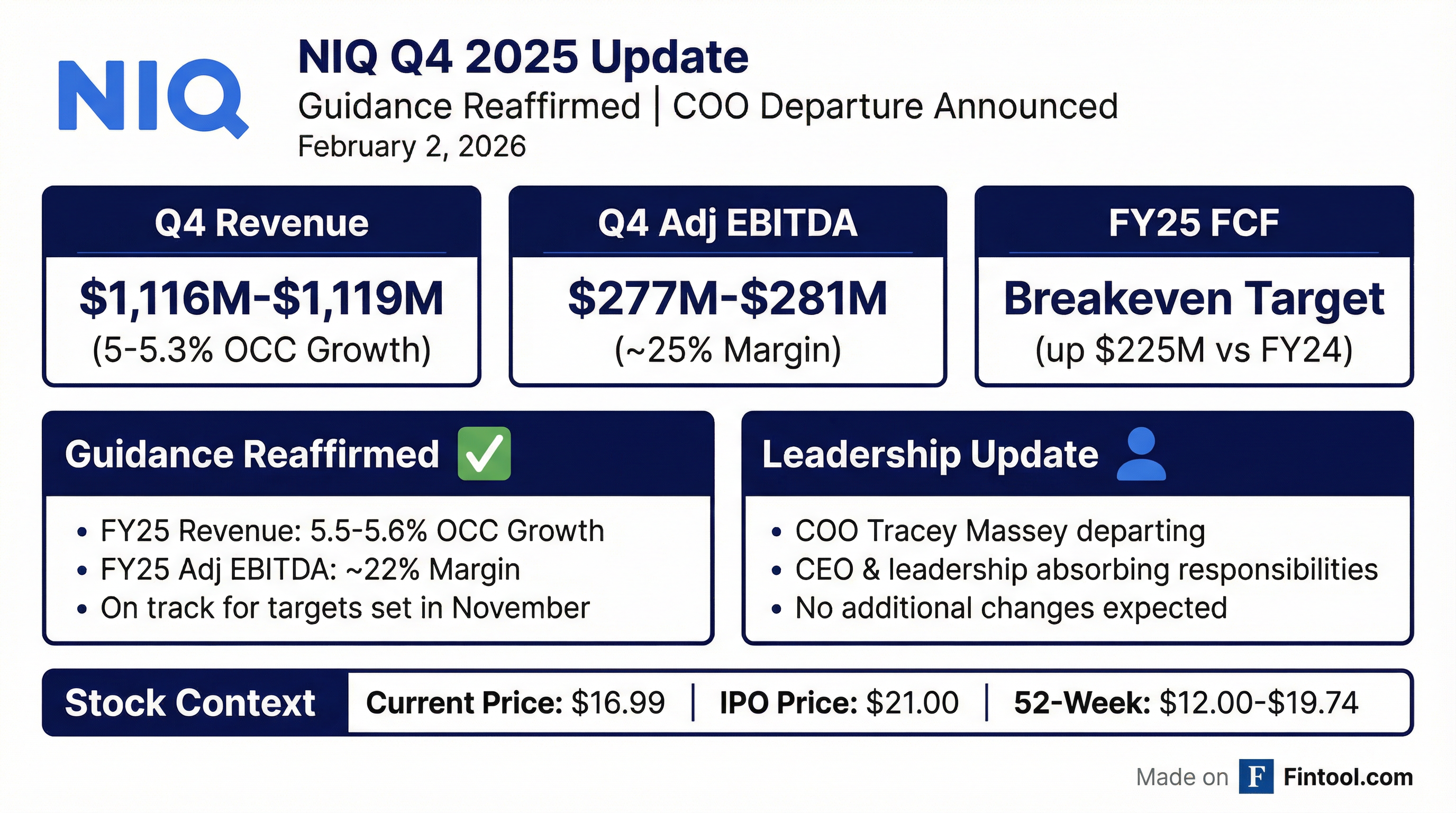
Task: Click the Guidance Reaffirmed heading
Action: pyautogui.click(x=252, y=454)
